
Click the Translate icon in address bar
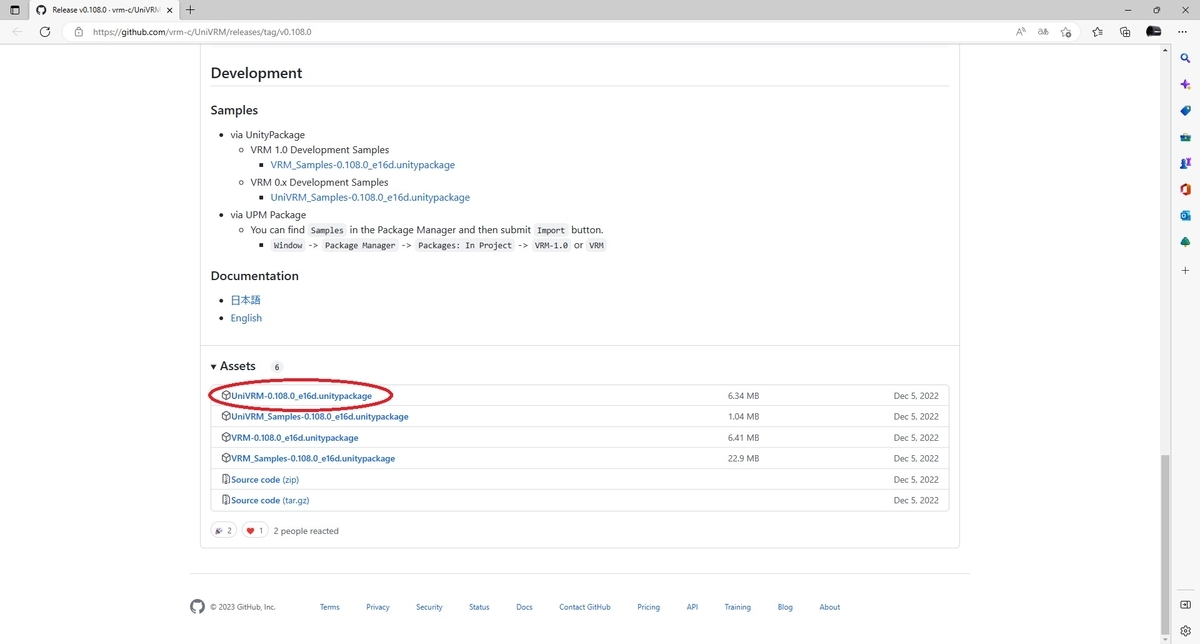(1044, 32)
